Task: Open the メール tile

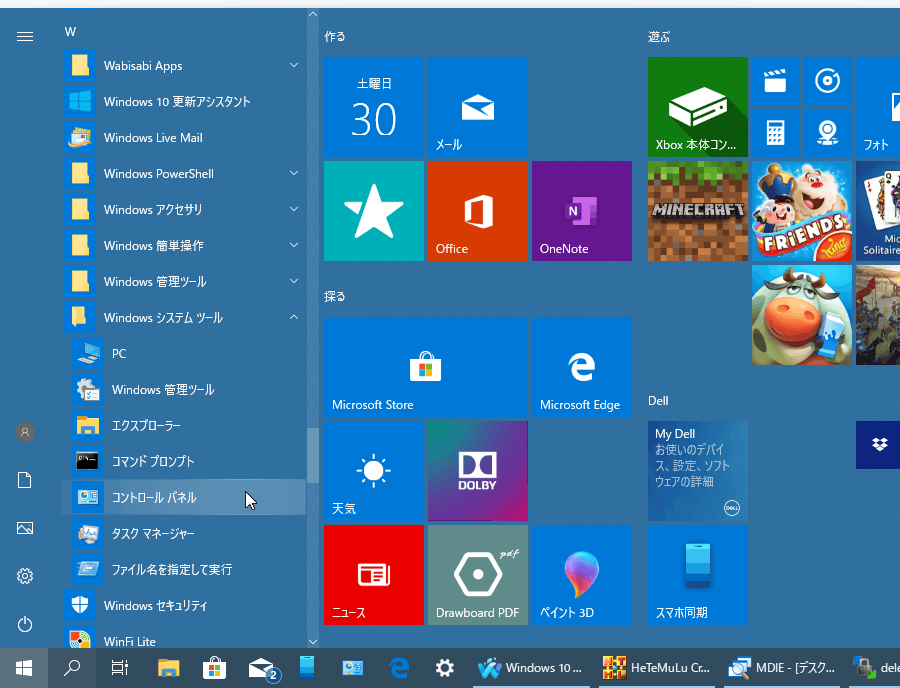Action: coord(478,107)
